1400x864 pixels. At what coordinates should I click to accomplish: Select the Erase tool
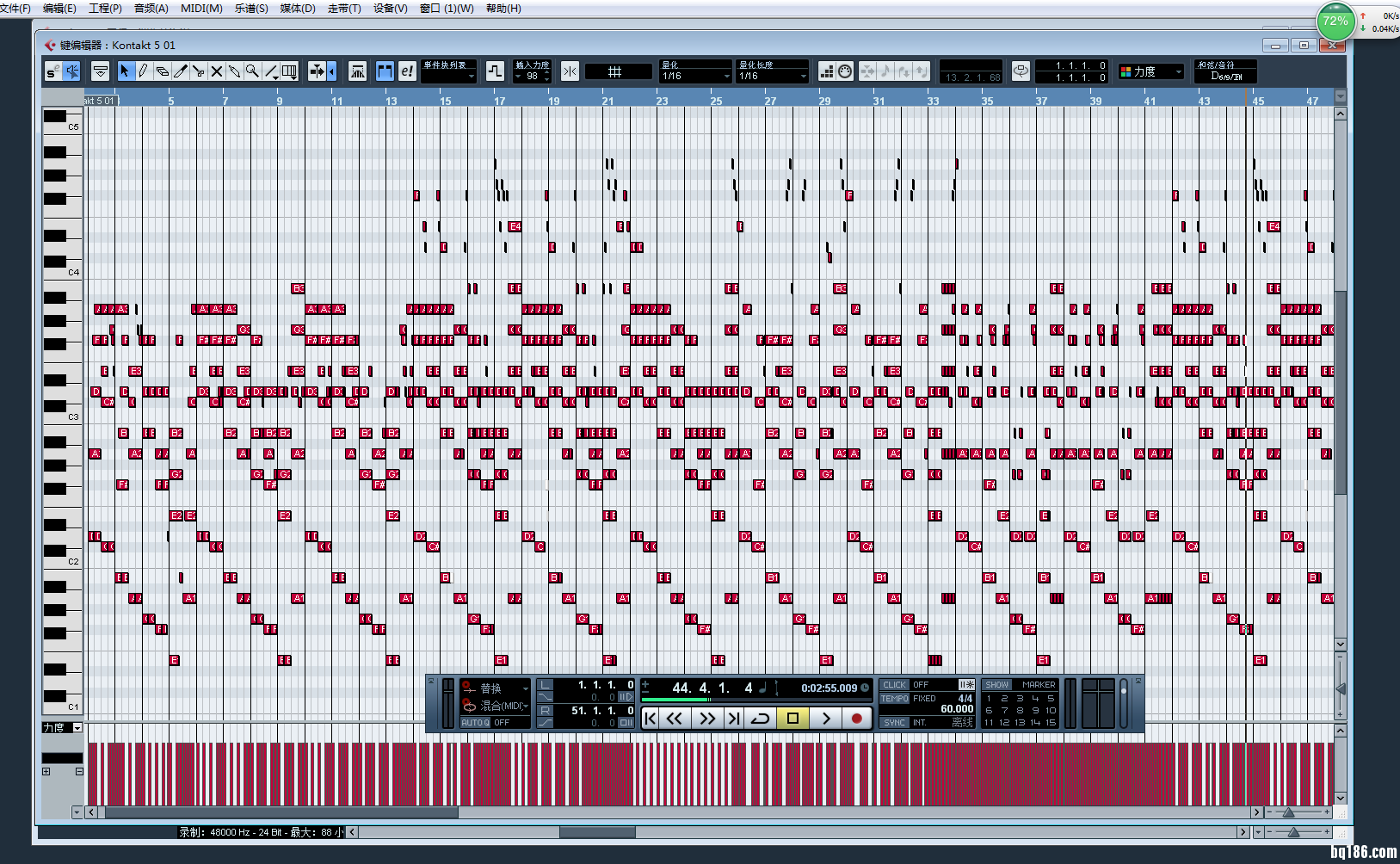point(162,71)
